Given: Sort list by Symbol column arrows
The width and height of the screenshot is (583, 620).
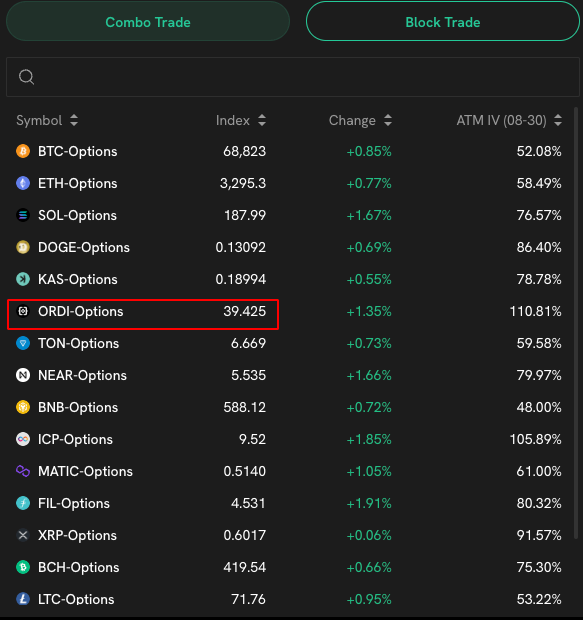Looking at the screenshot, I should click(74, 120).
